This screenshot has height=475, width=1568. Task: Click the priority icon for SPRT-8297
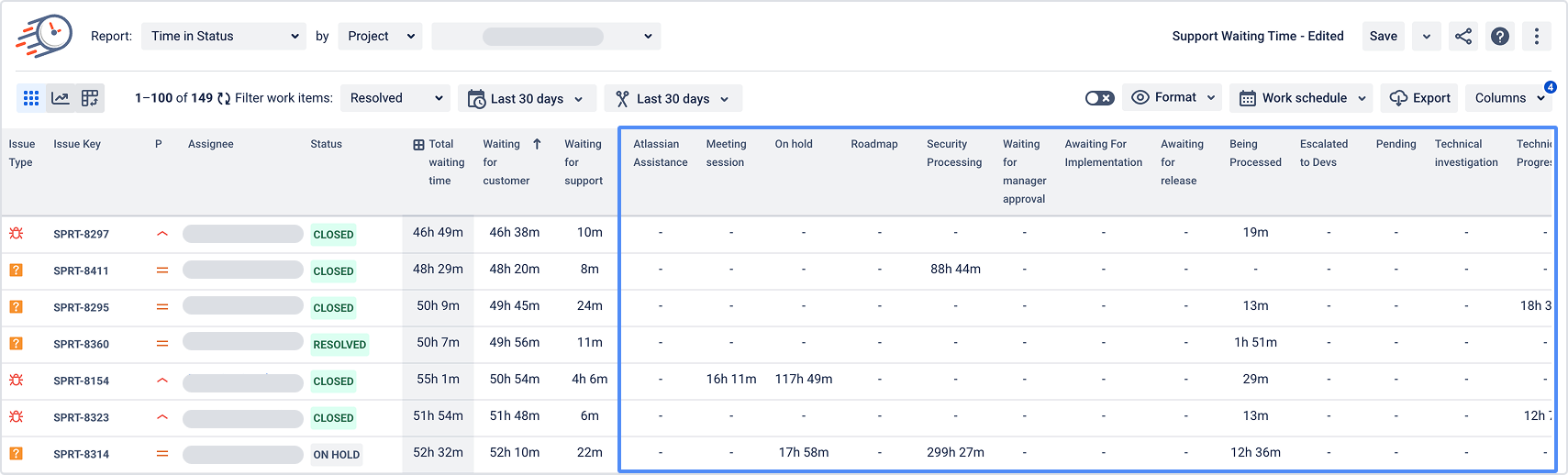click(162, 234)
